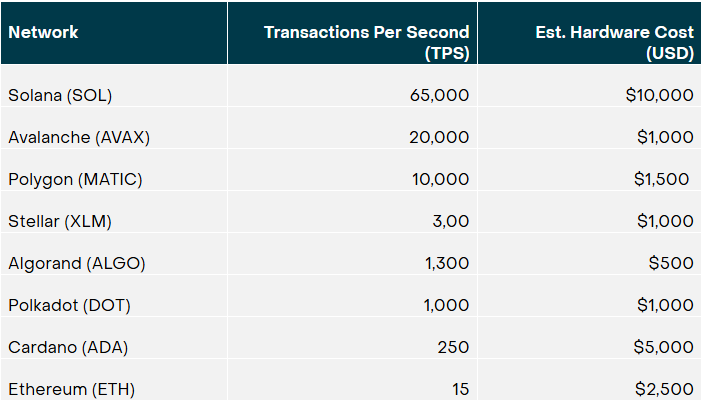Select the Polygon (MATIC) row label
Viewport: 703px width, 400px height.
(x=75, y=179)
